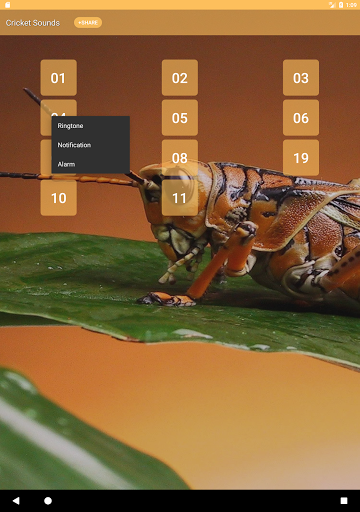Tap the no-signal icon in status bar

[332, 5]
